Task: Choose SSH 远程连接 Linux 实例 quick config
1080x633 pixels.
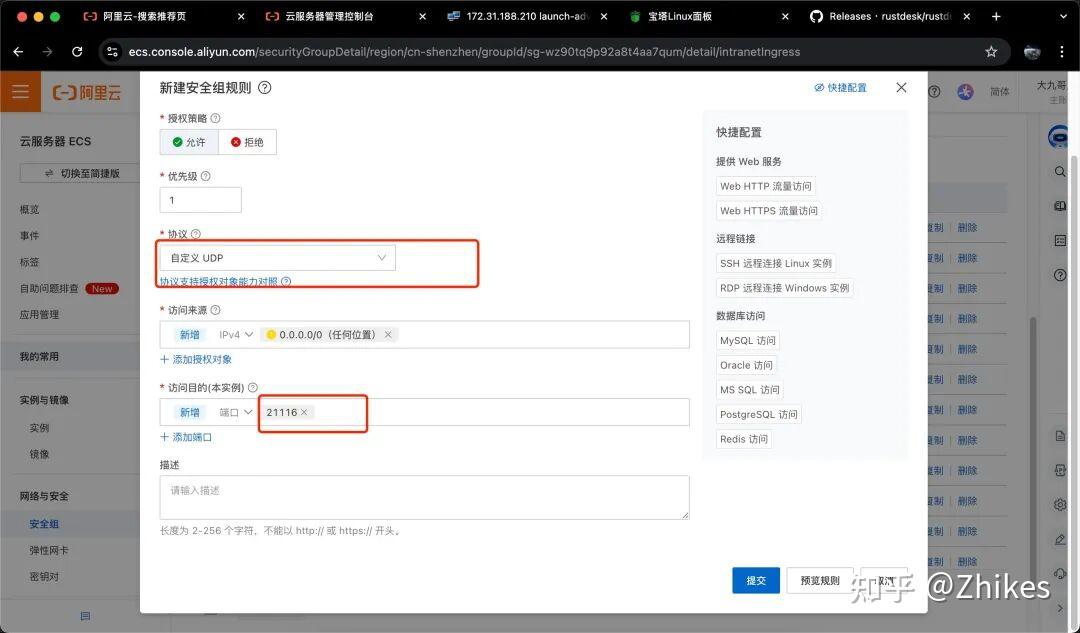Action: 776,263
